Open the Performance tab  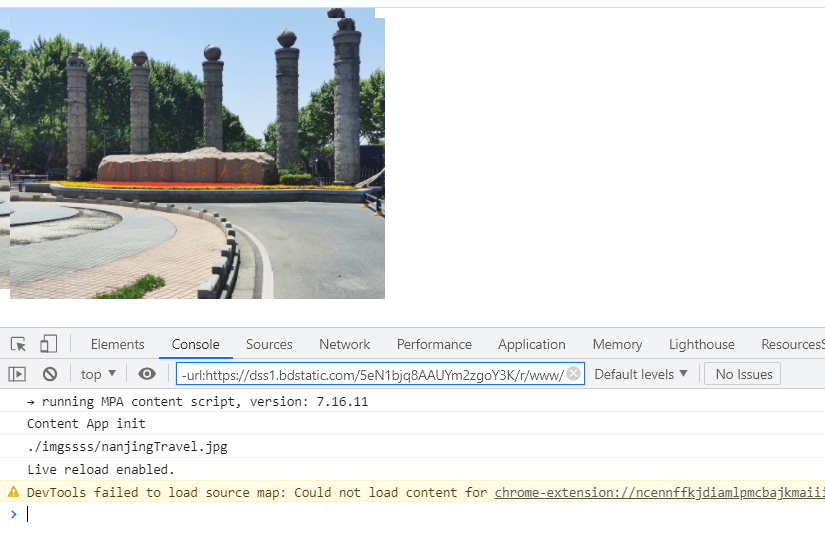coord(434,344)
